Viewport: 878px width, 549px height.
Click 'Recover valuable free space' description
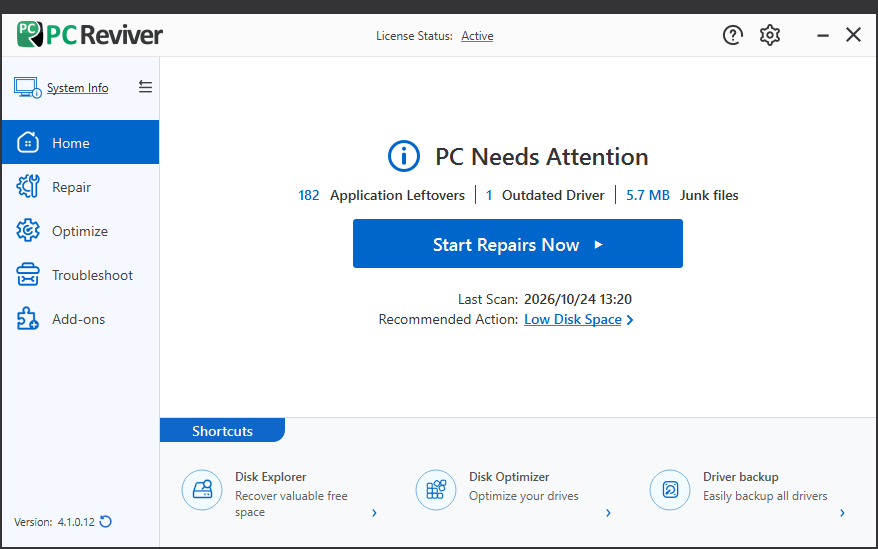(291, 504)
